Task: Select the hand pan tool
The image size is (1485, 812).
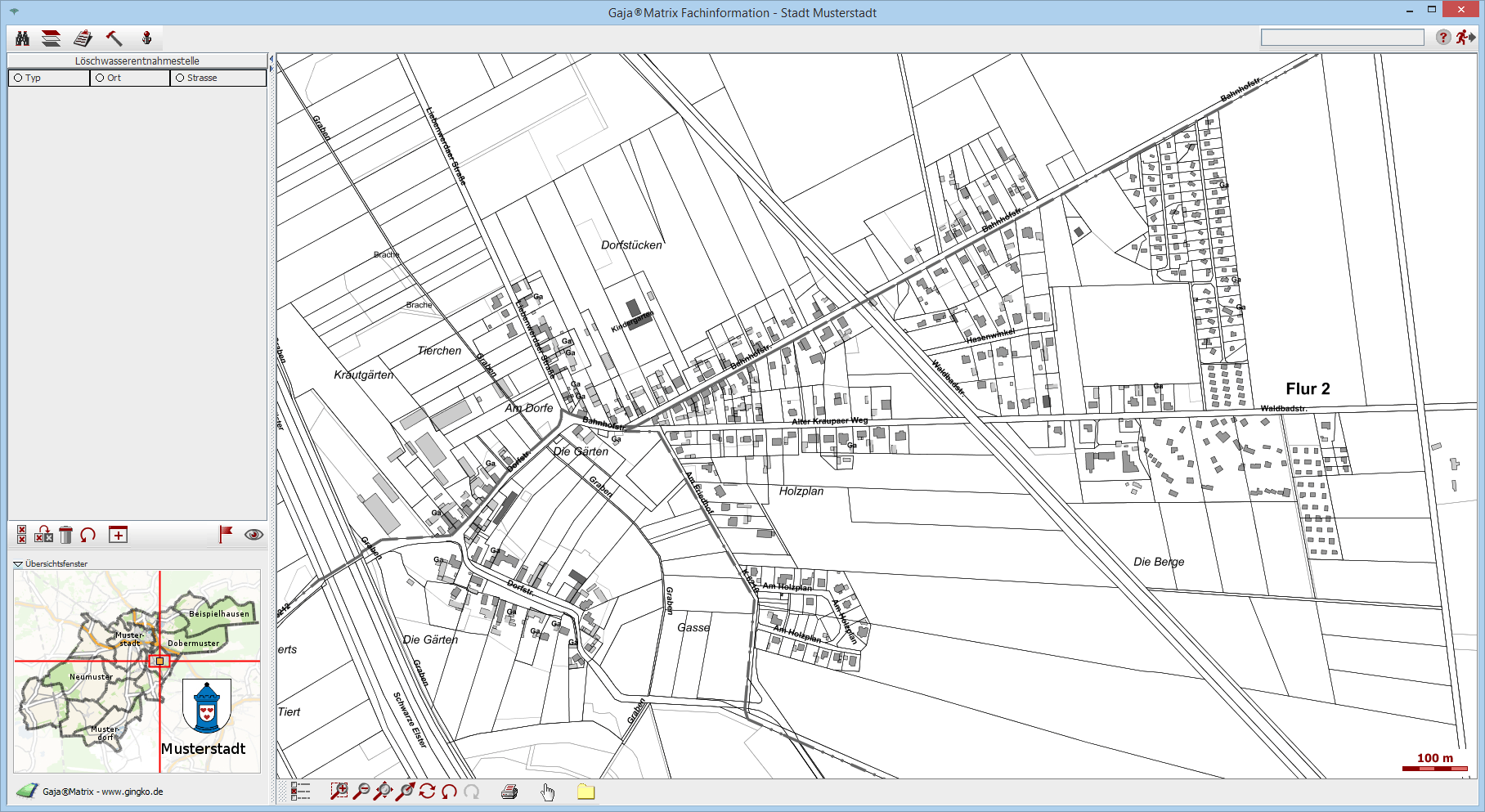Action: pyautogui.click(x=547, y=791)
